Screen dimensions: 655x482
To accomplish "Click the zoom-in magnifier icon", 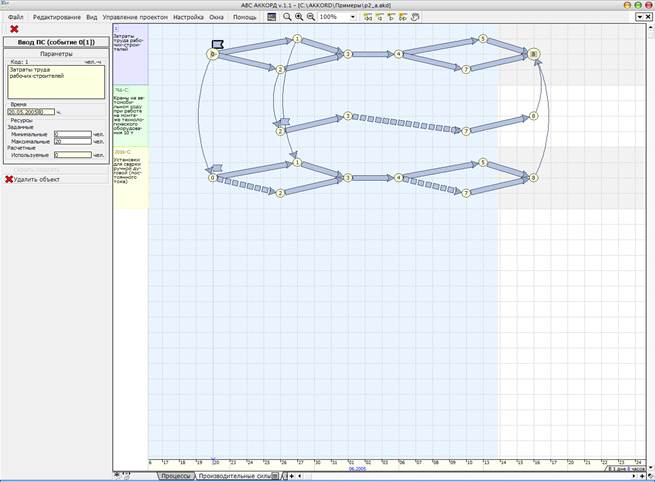I will (299, 17).
